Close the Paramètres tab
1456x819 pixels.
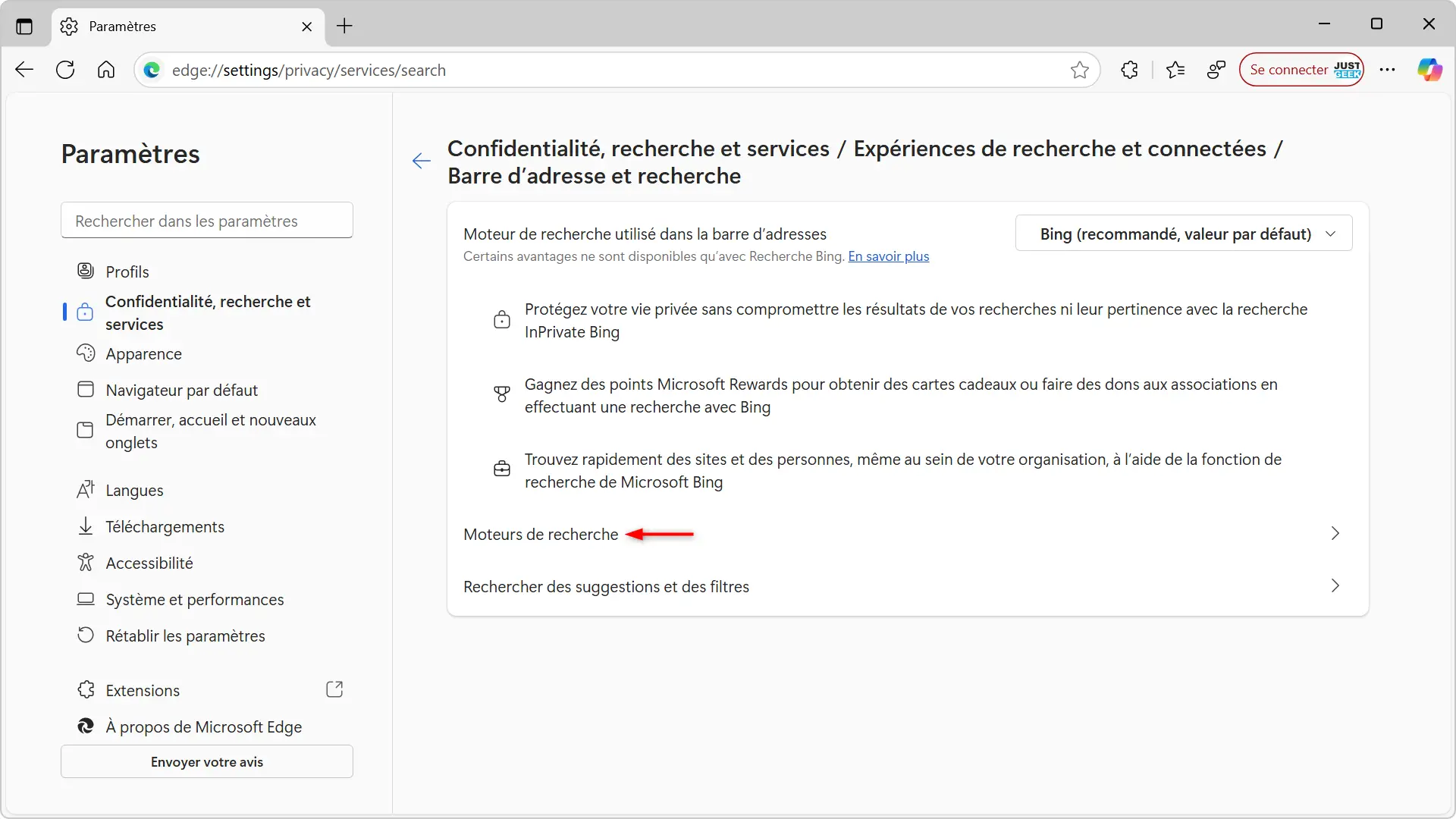306,27
